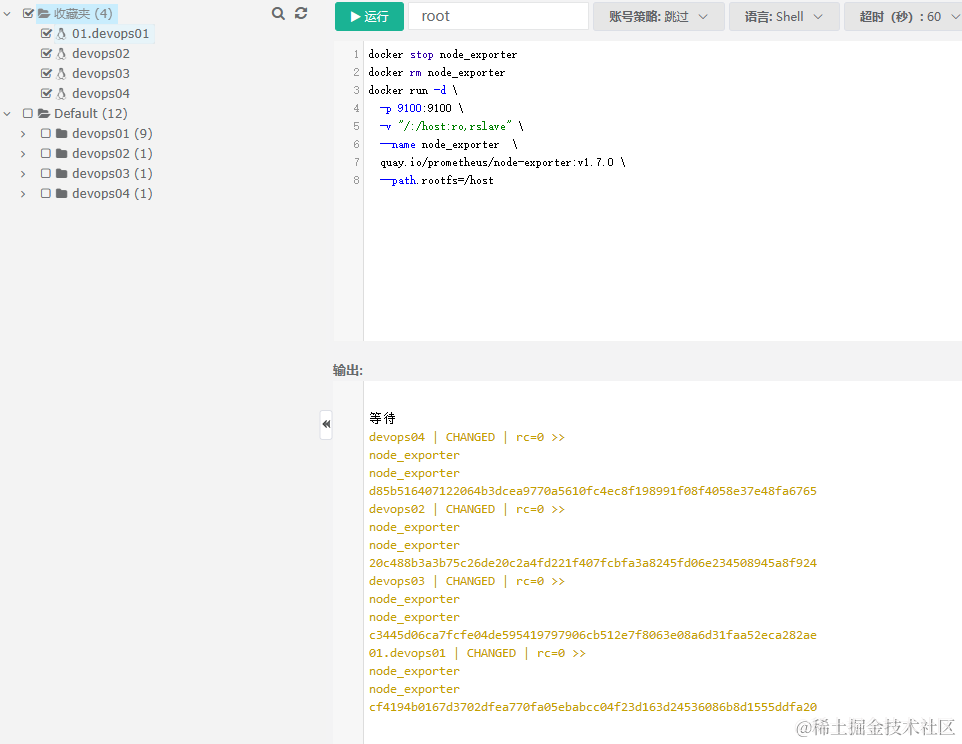Click the Linux icon beside devops02 host

click(x=61, y=54)
